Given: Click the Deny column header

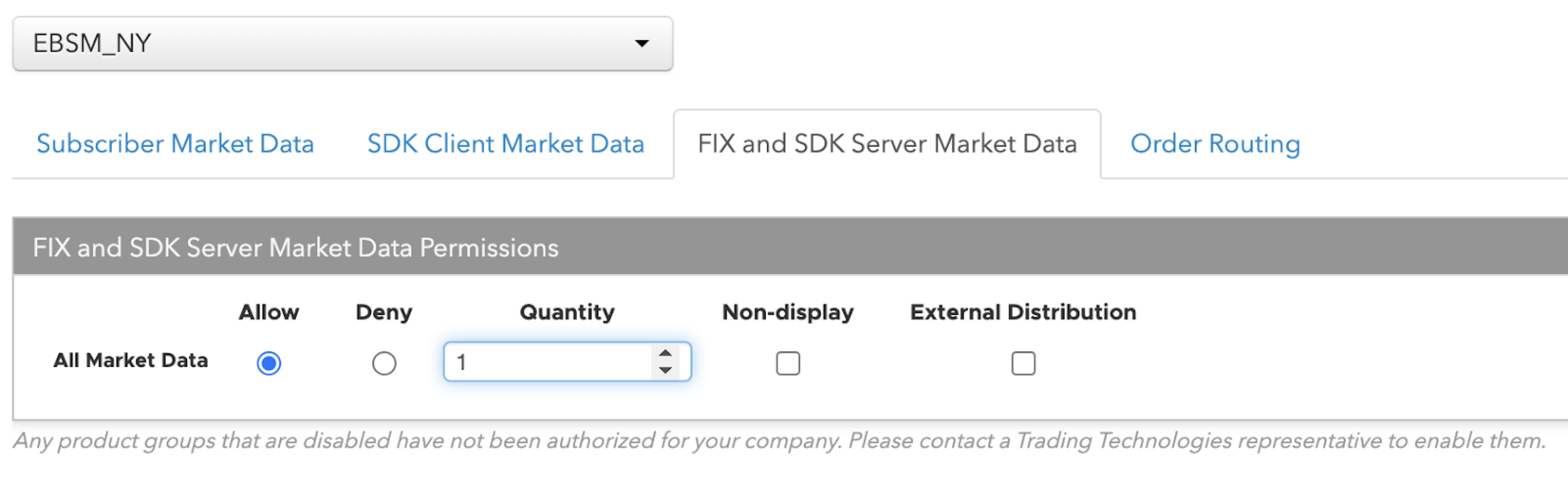Looking at the screenshot, I should tap(384, 312).
